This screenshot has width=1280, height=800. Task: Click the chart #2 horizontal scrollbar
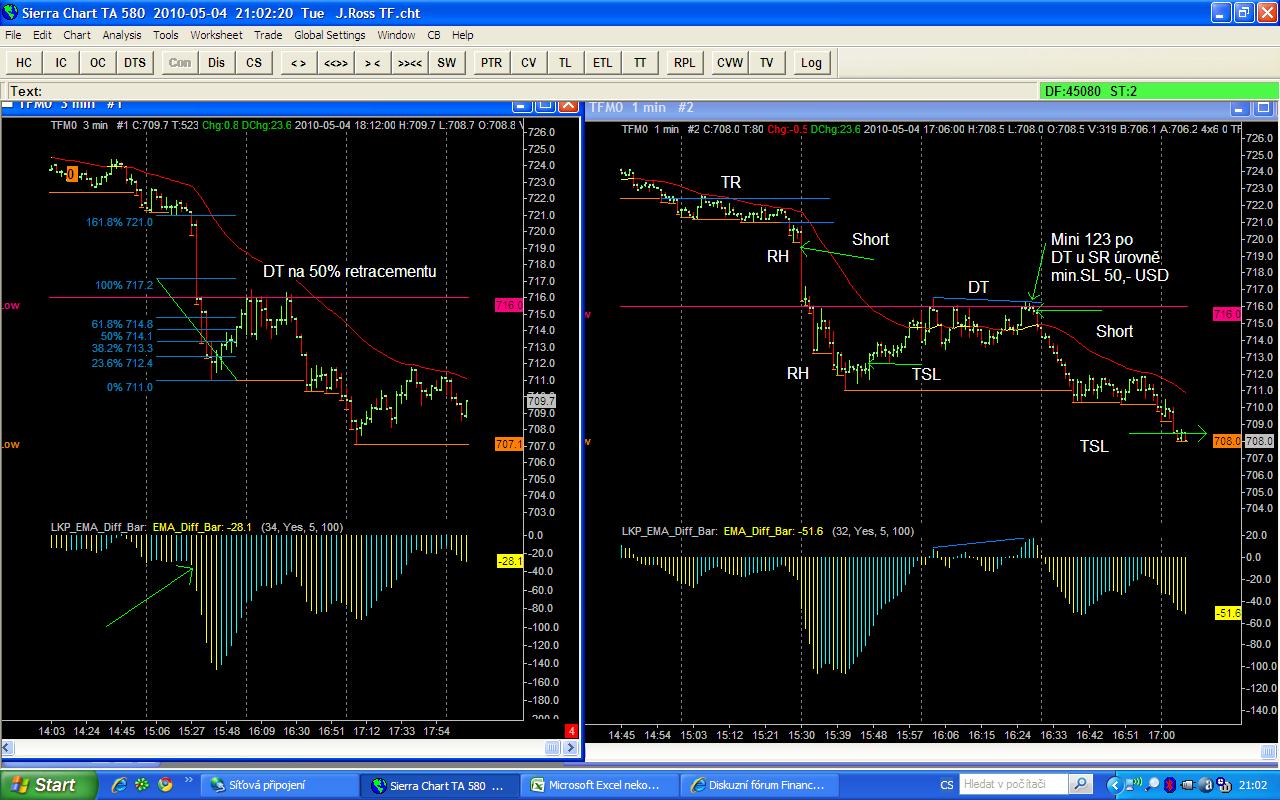(929, 751)
